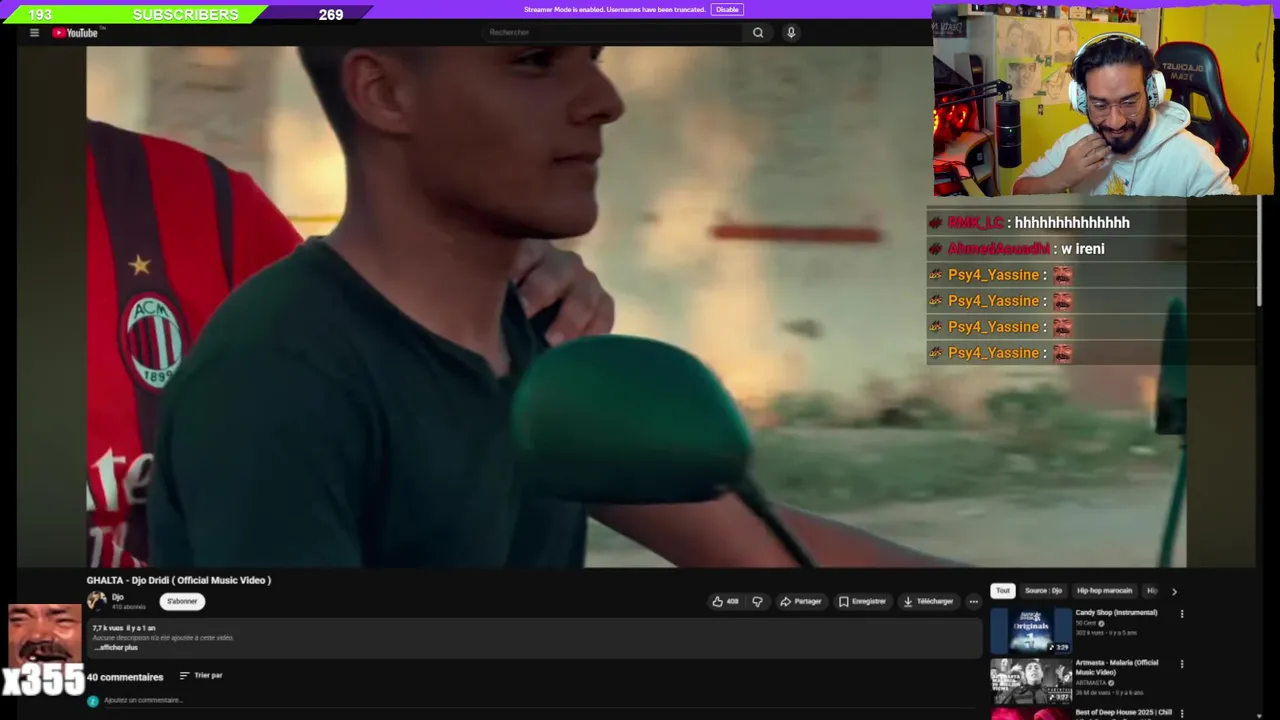Select the Hip-hop marocain chip
The height and width of the screenshot is (720, 1280).
point(1104,591)
